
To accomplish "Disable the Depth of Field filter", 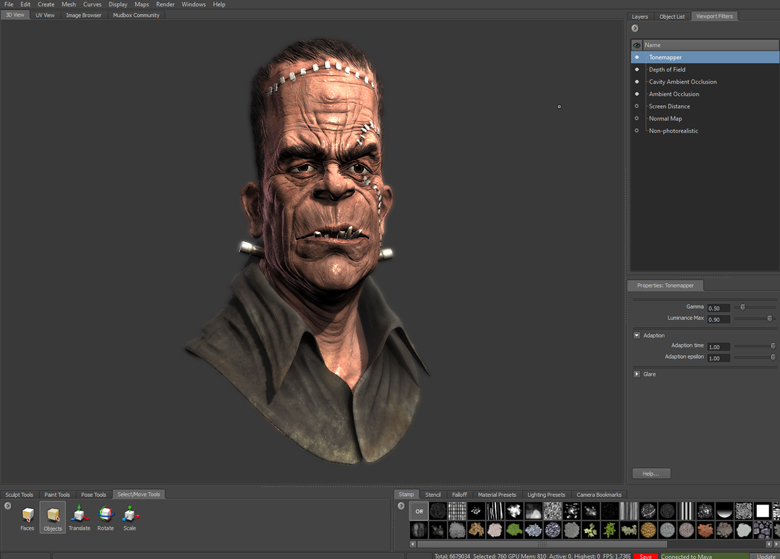I will [x=637, y=69].
